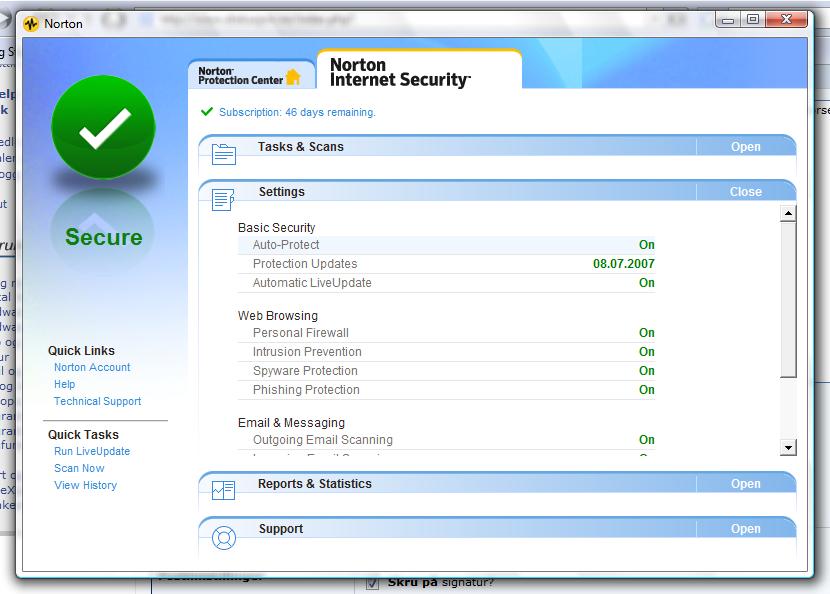Close the Settings section
The width and height of the screenshot is (830, 594).
click(745, 192)
